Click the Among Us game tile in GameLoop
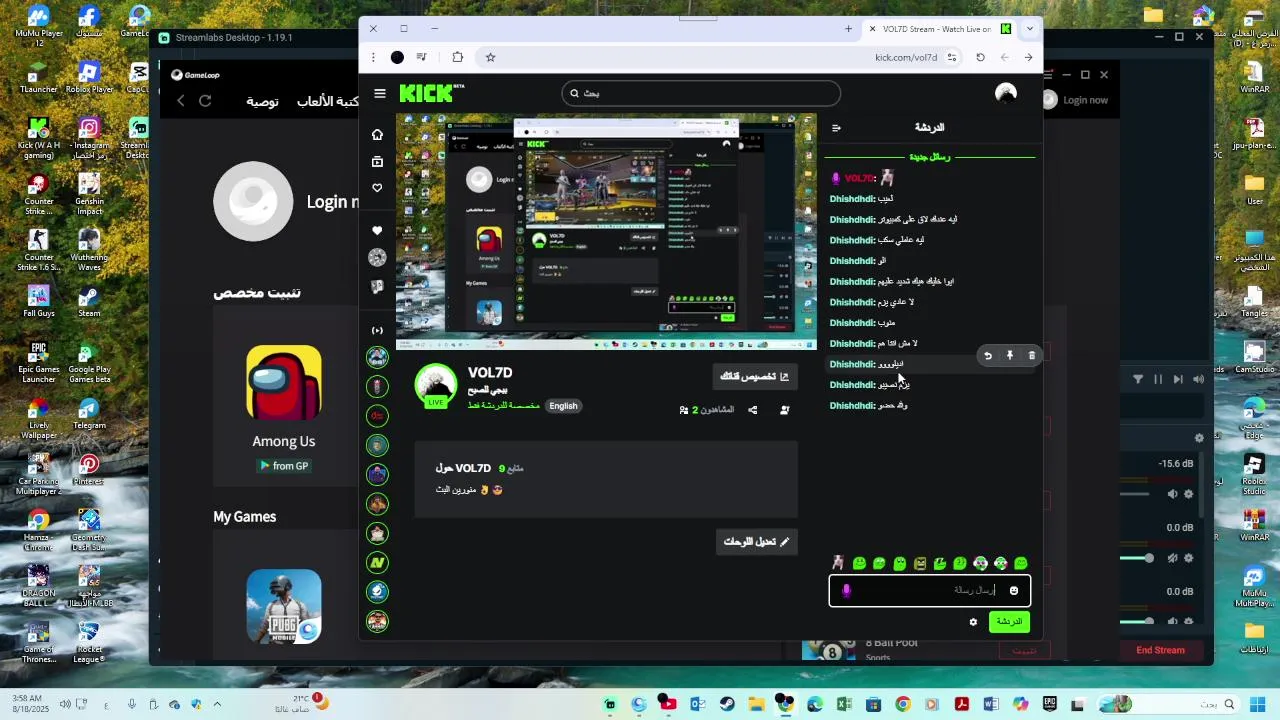 pos(284,397)
